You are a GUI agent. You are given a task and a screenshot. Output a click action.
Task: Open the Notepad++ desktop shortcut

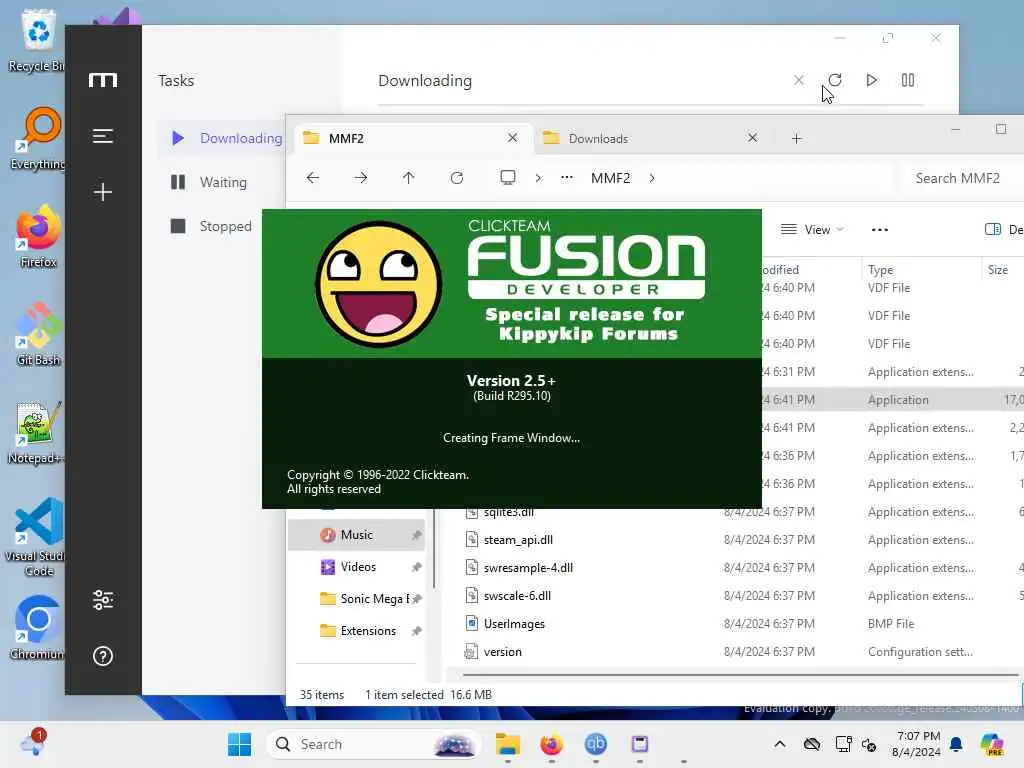[38, 432]
